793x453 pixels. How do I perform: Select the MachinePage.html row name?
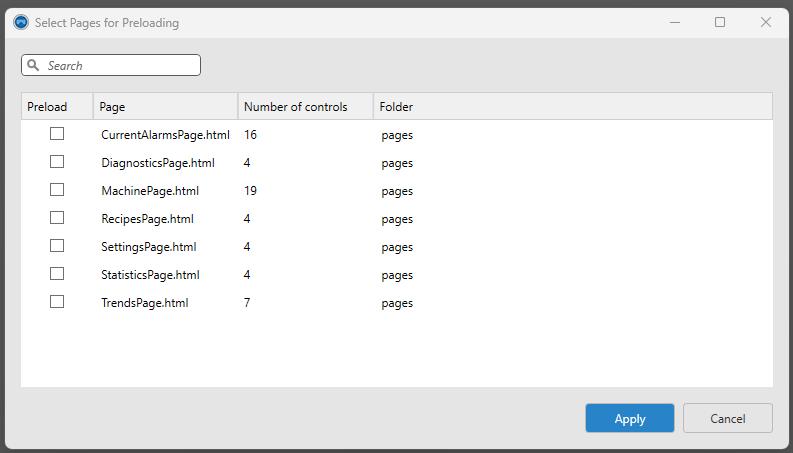pyautogui.click(x=150, y=191)
